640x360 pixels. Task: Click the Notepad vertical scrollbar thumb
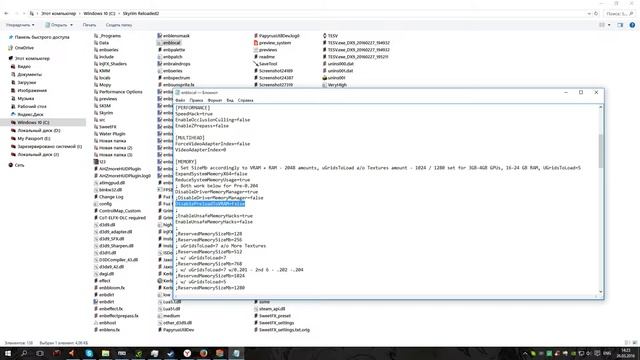[600, 151]
